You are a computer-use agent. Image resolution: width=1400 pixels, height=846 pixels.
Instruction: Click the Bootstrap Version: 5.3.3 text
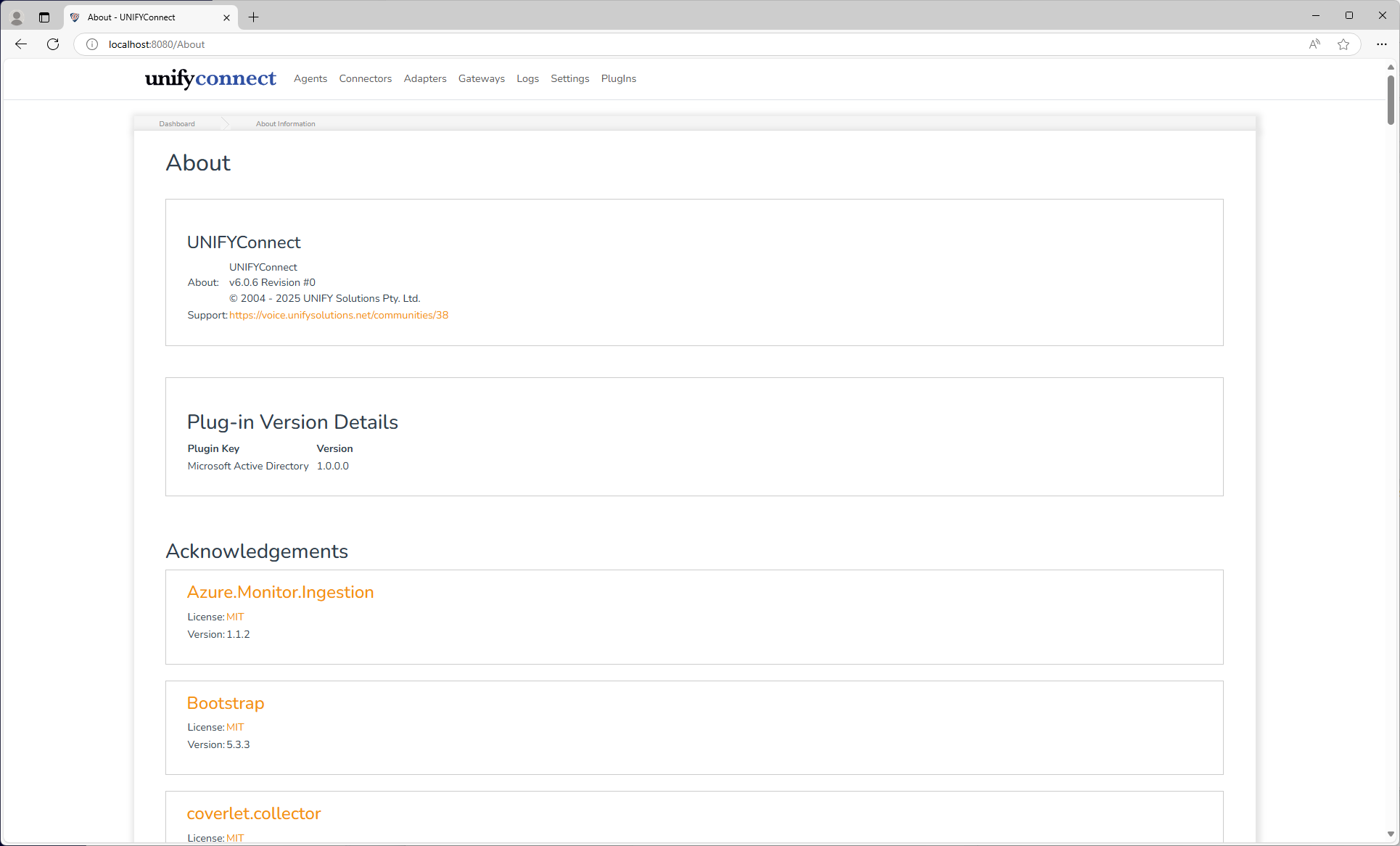point(218,744)
